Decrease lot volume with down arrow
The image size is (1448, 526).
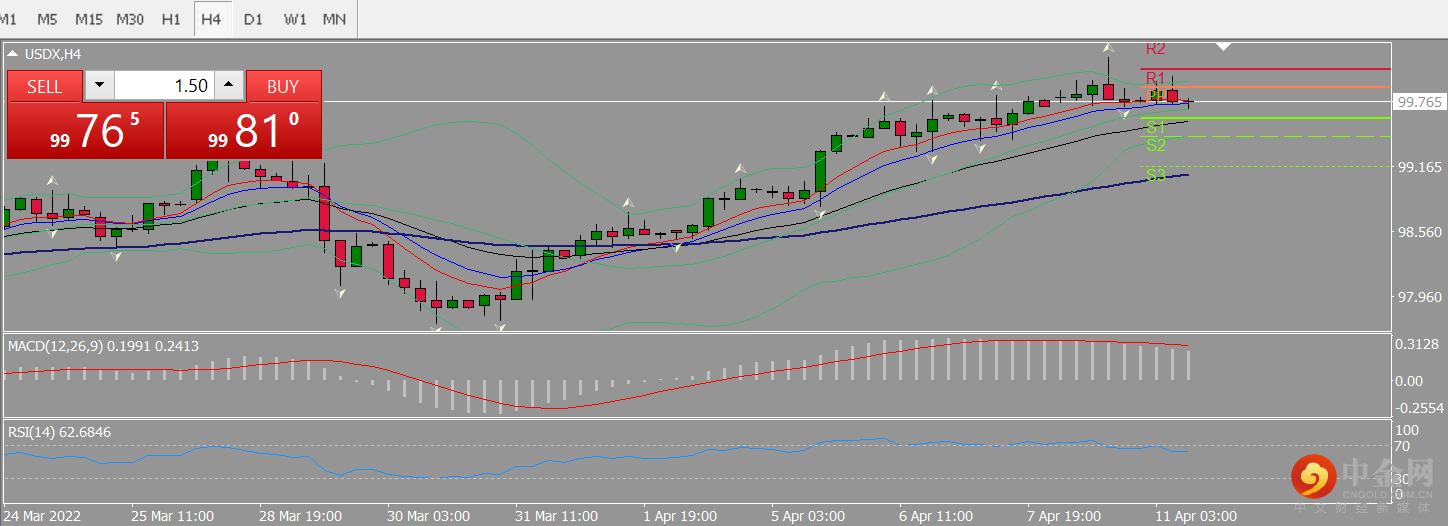(x=99, y=86)
